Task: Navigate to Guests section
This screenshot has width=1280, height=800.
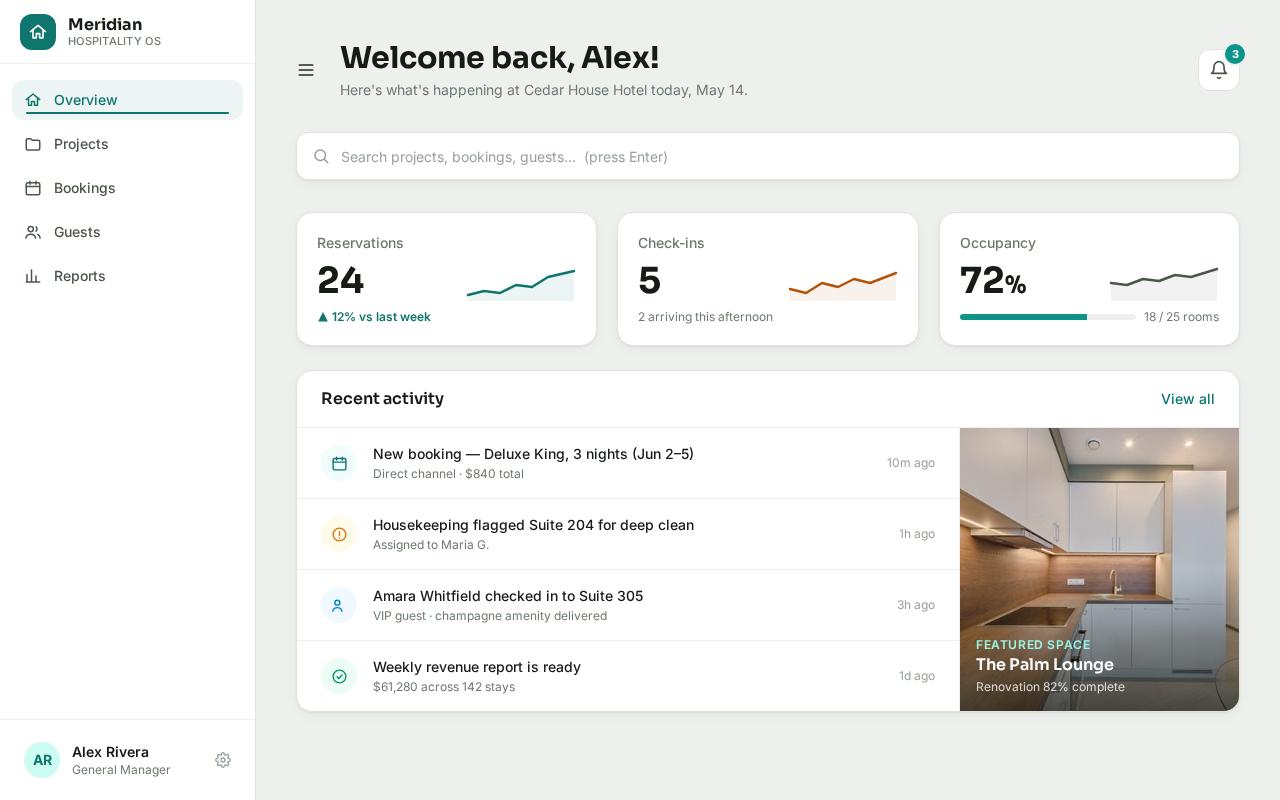Action: 127,232
